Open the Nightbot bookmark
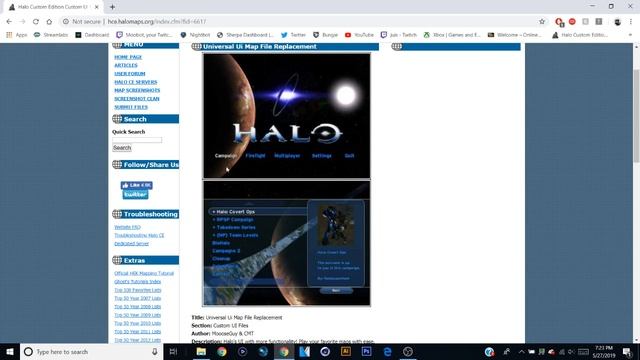The width and height of the screenshot is (640, 360). 195,35
